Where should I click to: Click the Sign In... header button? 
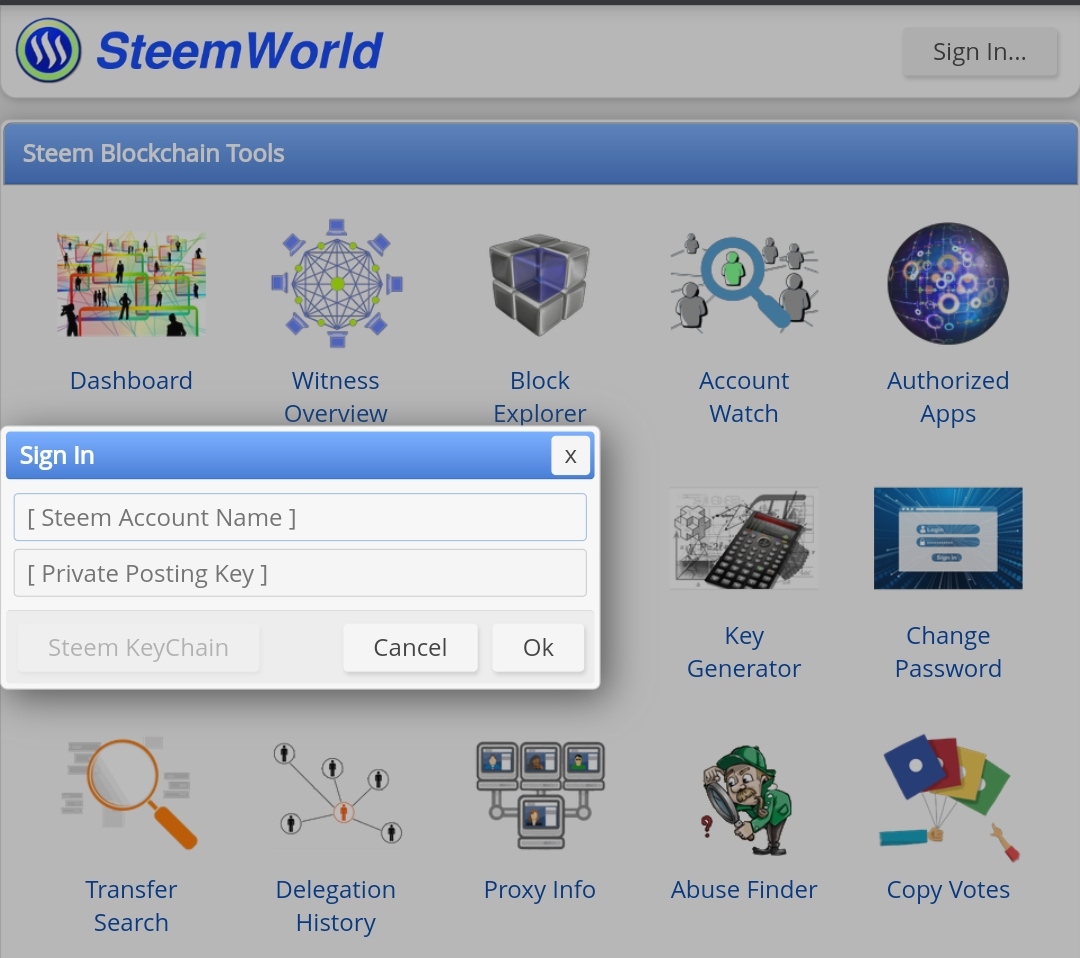tap(979, 52)
